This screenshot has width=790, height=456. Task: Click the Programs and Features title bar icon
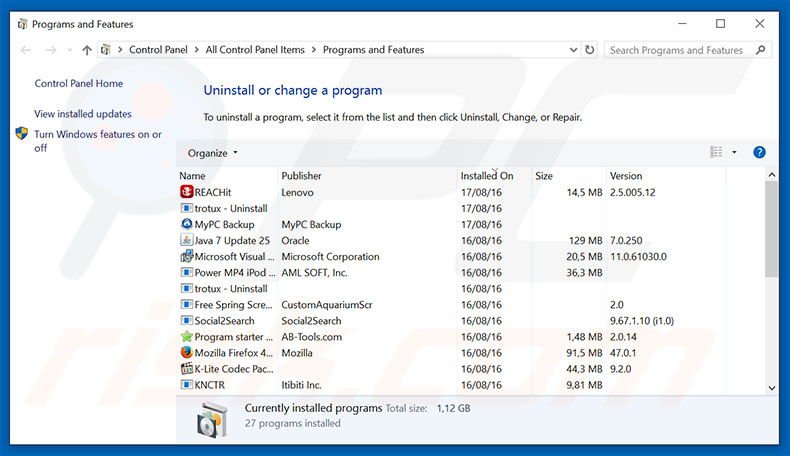click(x=22, y=24)
